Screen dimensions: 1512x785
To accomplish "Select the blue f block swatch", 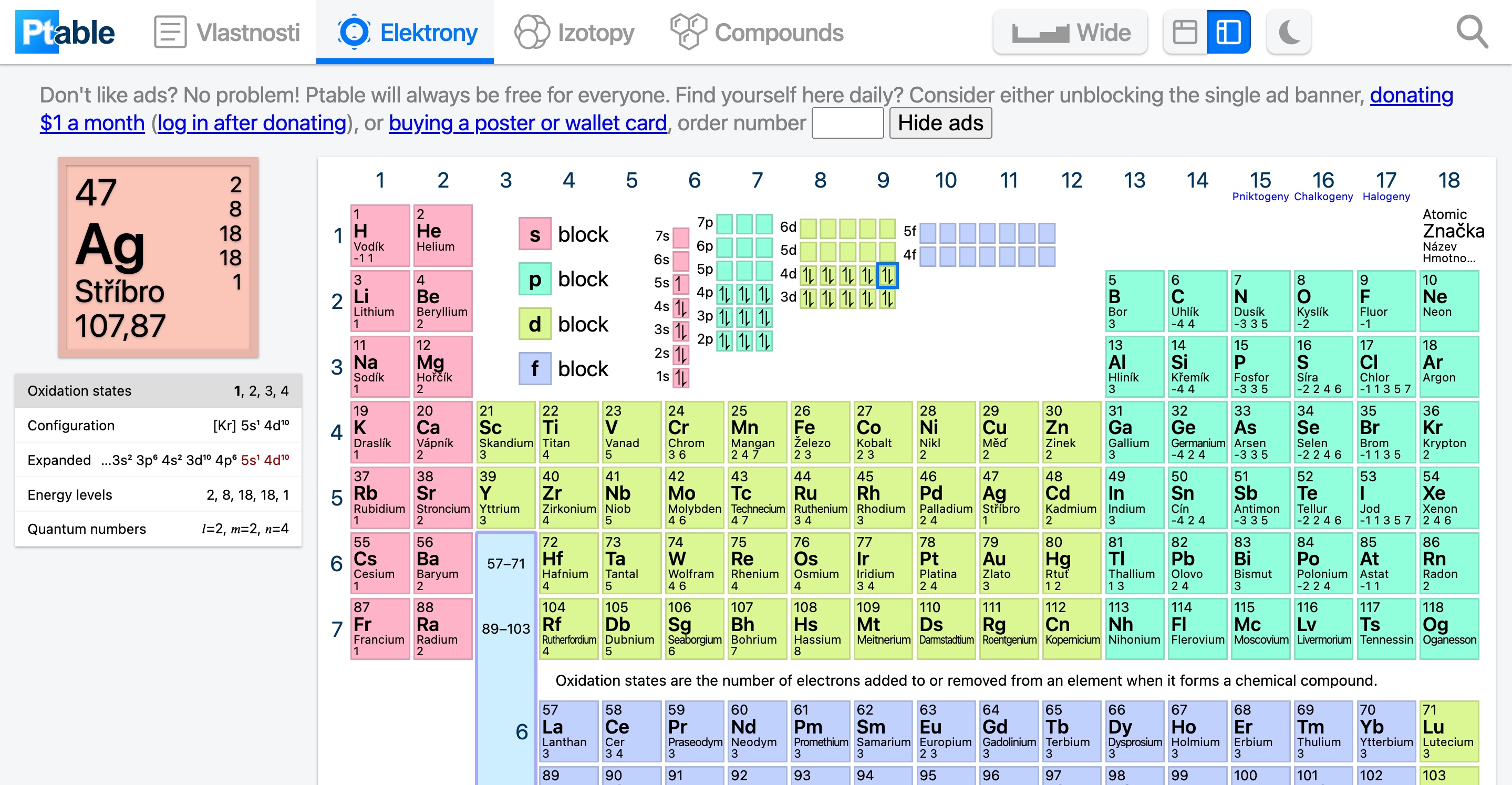I will tap(534, 369).
